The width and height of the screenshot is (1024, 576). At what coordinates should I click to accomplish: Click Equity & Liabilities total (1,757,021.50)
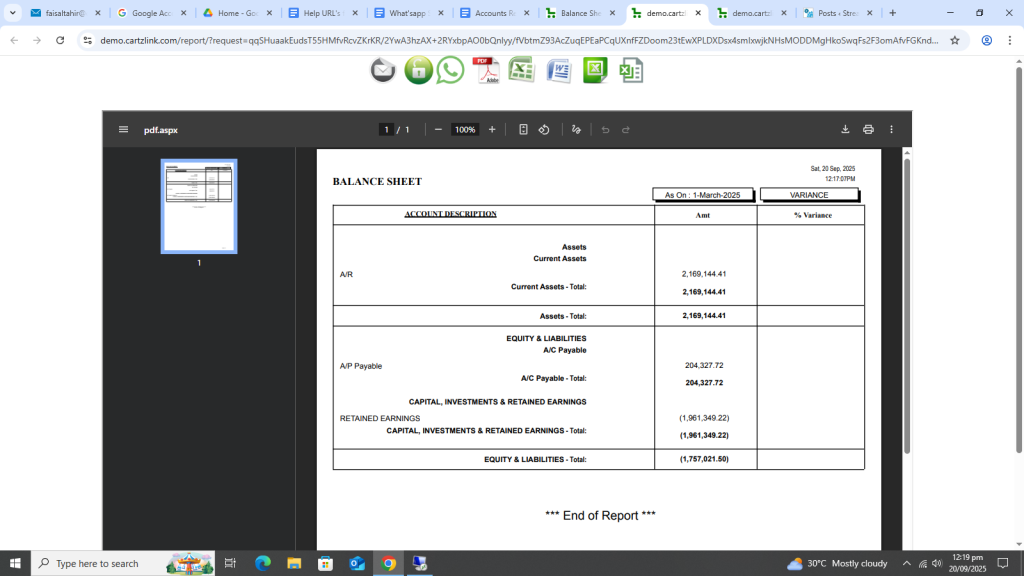(704, 459)
